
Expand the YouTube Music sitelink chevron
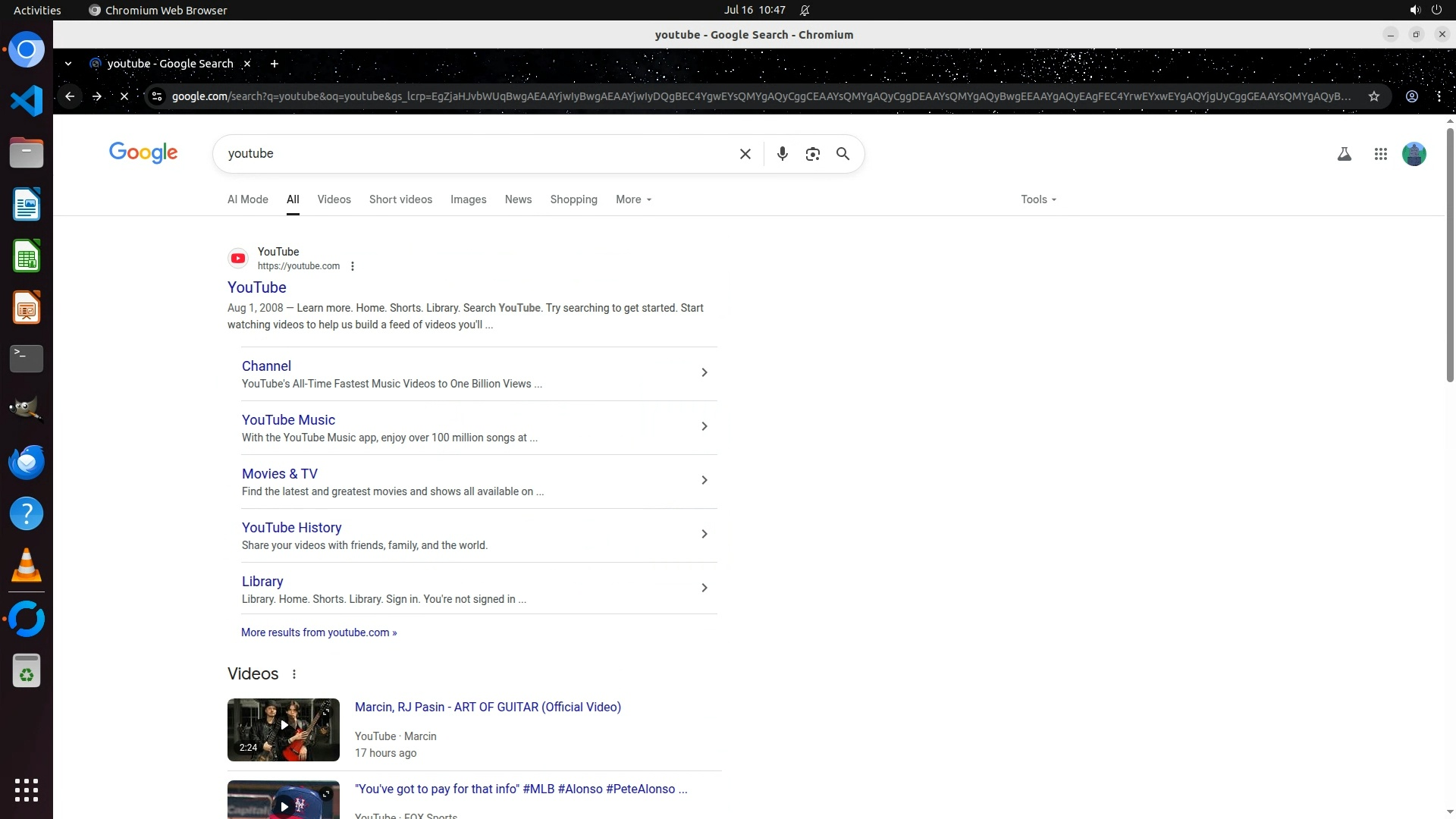[704, 426]
